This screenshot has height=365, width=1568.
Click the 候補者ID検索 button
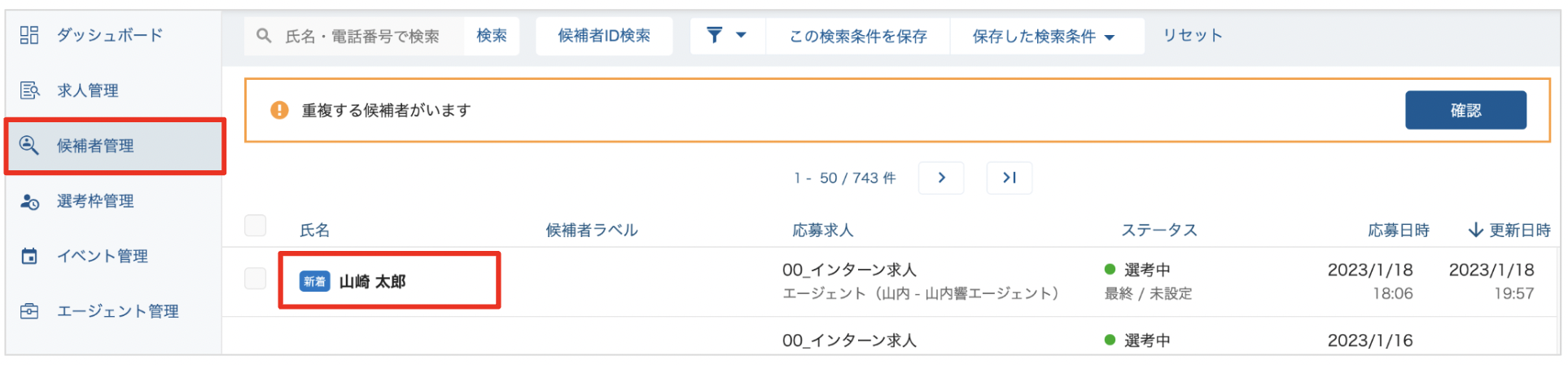point(604,36)
